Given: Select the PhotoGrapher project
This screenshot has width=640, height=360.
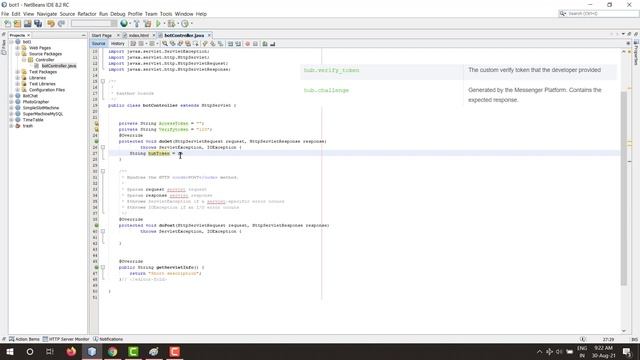Looking at the screenshot, I should 36,102.
